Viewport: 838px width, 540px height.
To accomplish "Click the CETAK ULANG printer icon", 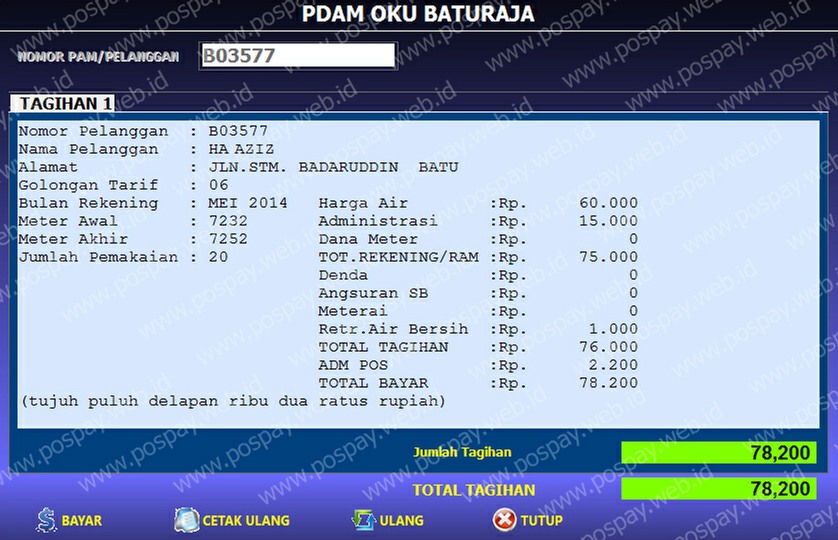I will pyautogui.click(x=187, y=520).
